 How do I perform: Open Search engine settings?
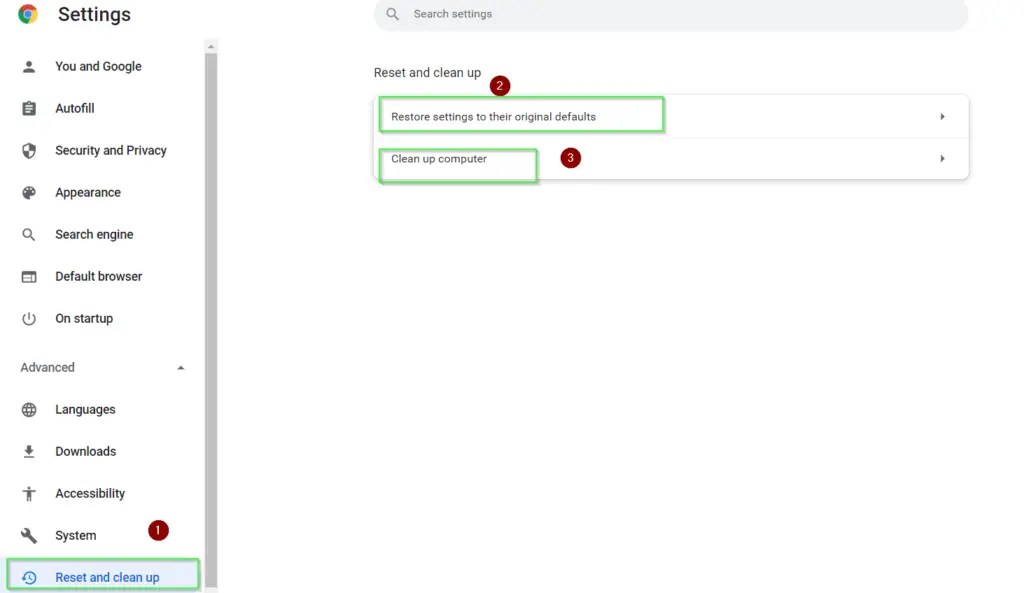94,234
